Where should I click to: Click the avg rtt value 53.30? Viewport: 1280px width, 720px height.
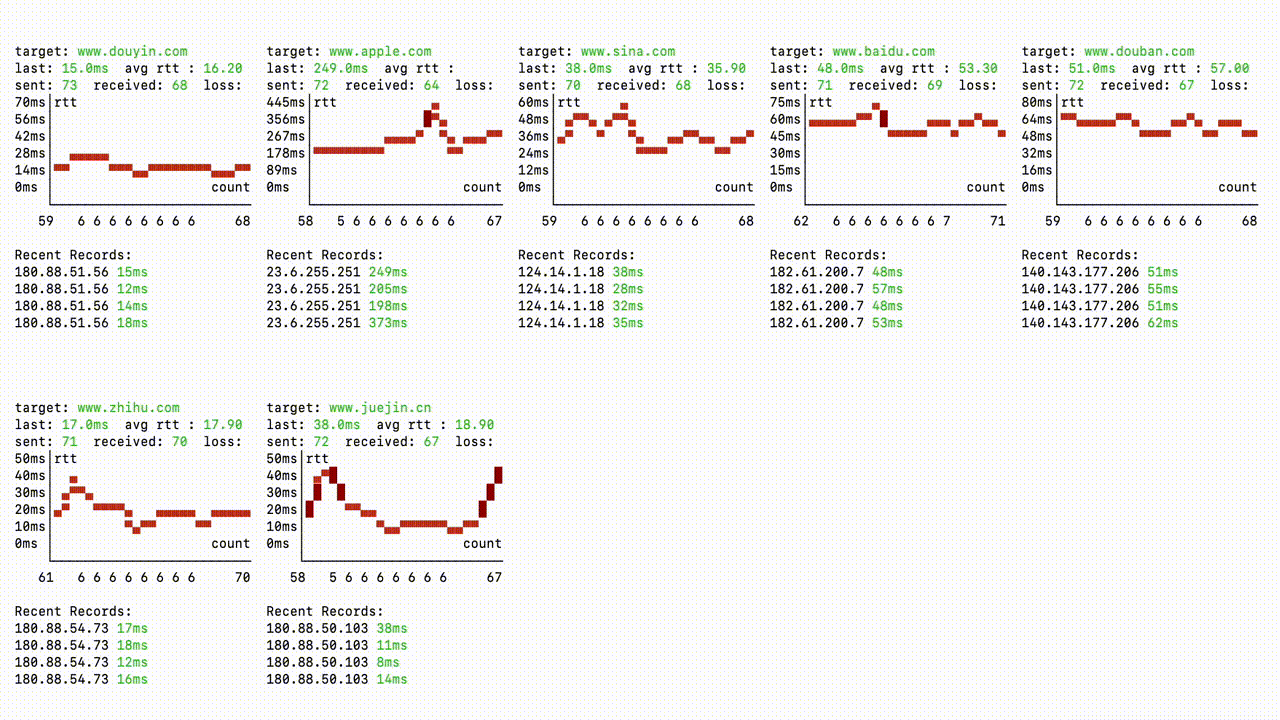pyautogui.click(x=978, y=68)
